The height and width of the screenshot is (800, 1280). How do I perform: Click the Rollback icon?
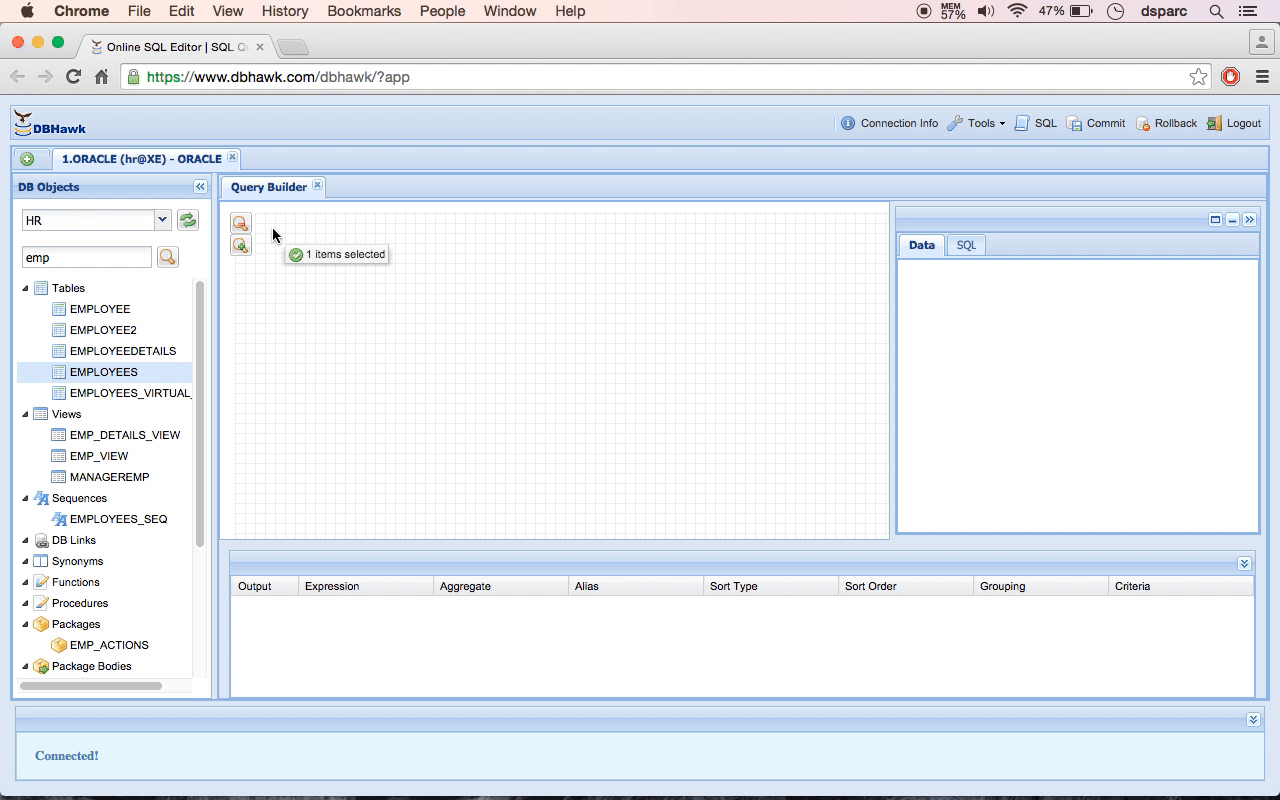coord(1166,123)
